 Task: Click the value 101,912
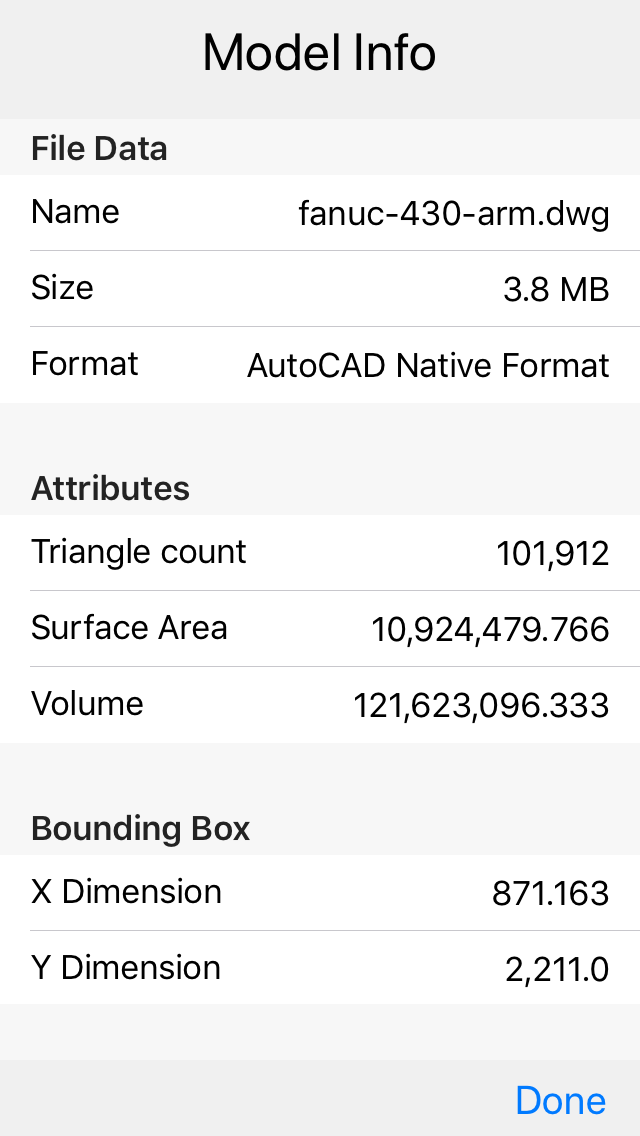[x=551, y=551]
